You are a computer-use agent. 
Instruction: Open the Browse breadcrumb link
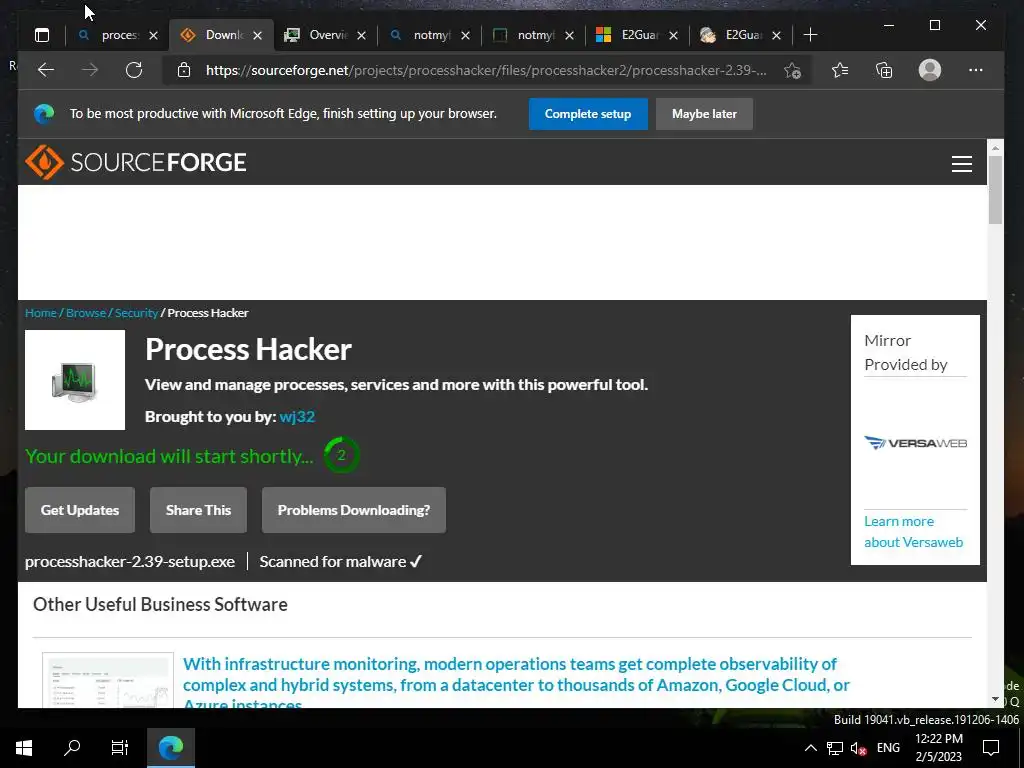click(86, 313)
